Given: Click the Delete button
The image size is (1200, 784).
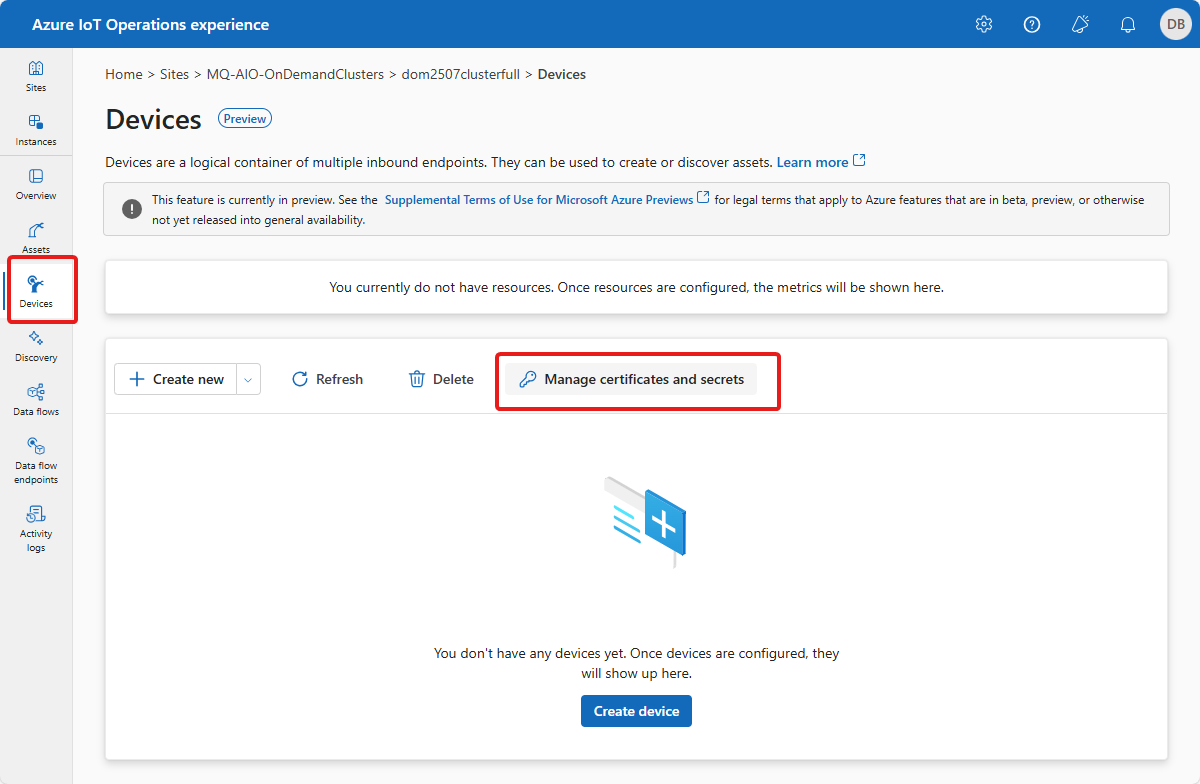Looking at the screenshot, I should [441, 379].
